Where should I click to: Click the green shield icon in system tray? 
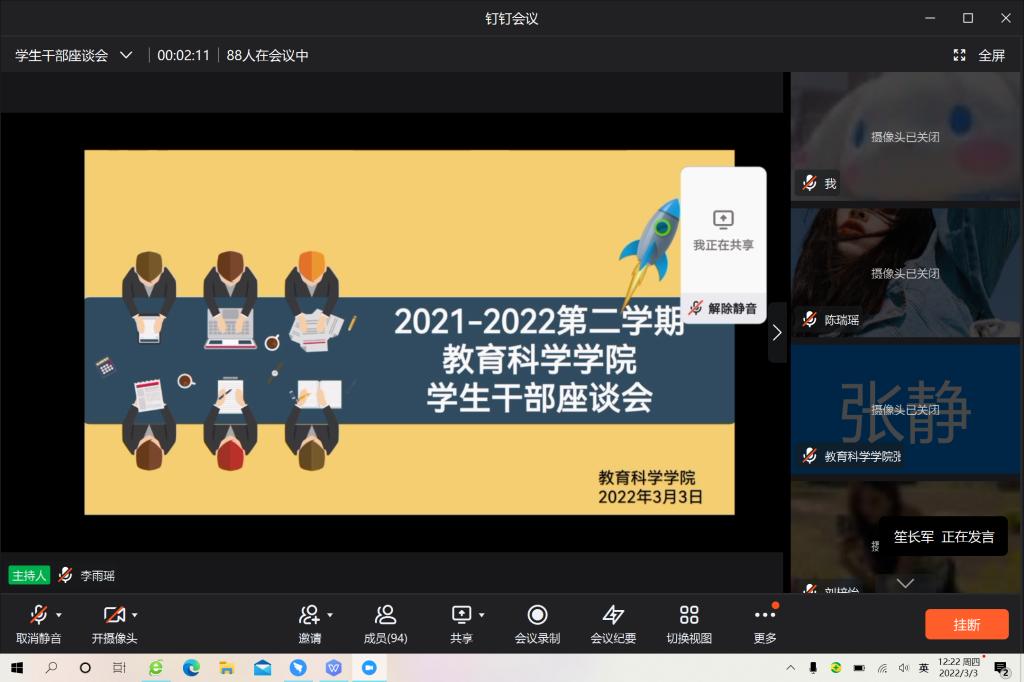tap(836, 668)
